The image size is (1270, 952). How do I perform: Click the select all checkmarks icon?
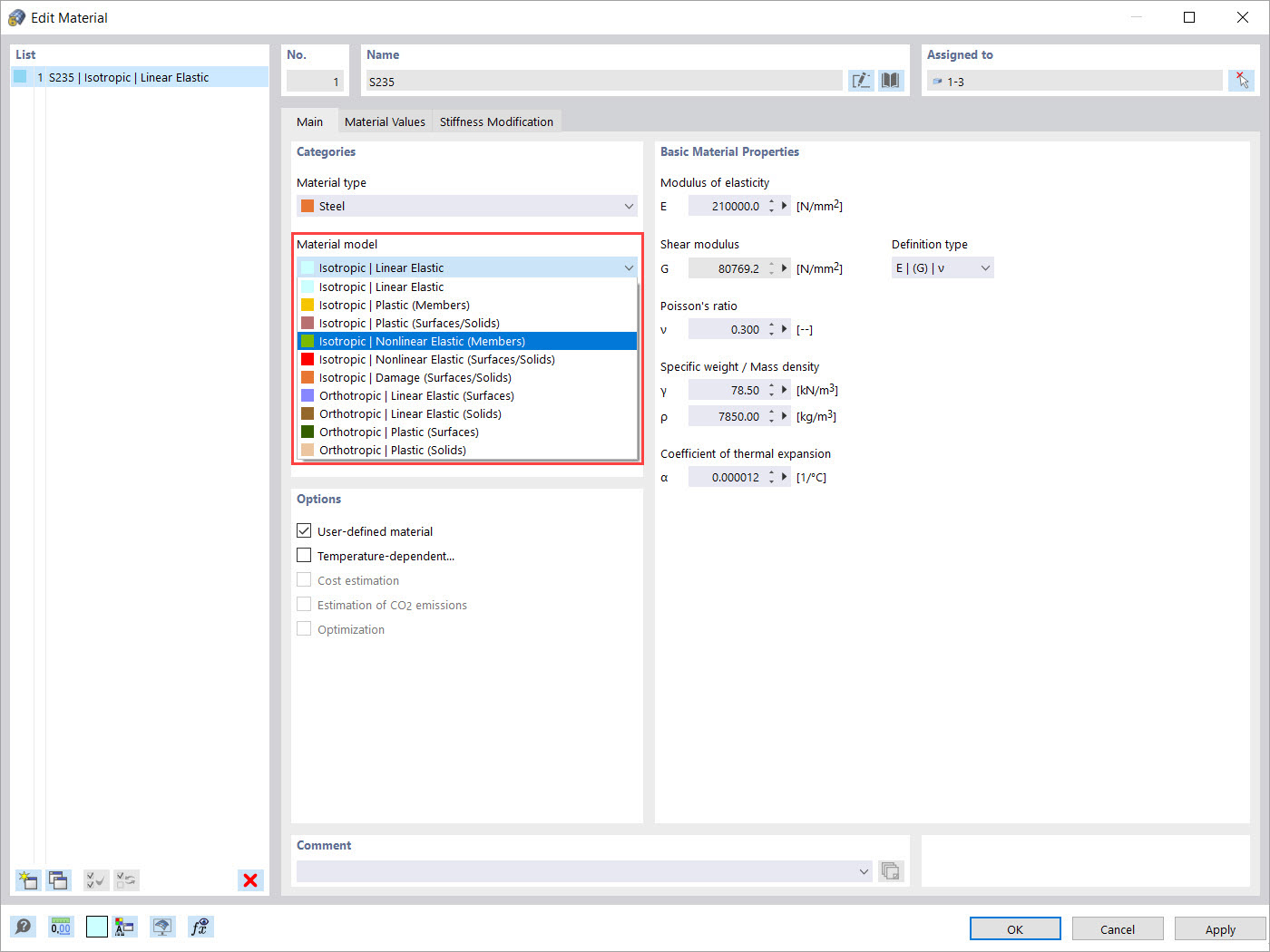tap(96, 879)
